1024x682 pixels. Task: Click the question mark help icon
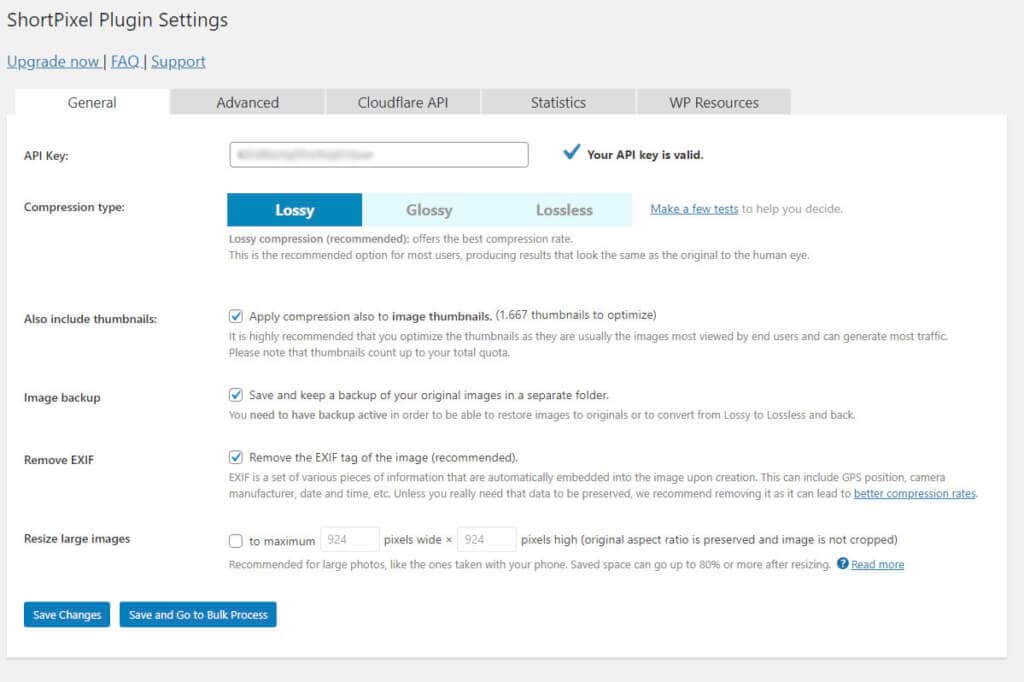[842, 563]
